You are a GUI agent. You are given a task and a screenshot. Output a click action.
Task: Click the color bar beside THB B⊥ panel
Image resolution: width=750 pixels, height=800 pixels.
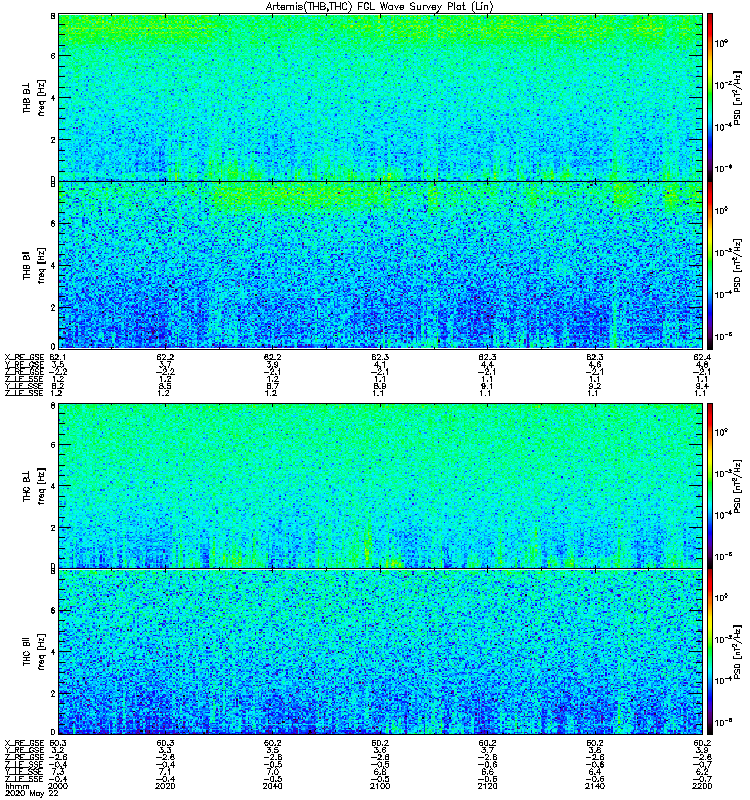[710, 97]
